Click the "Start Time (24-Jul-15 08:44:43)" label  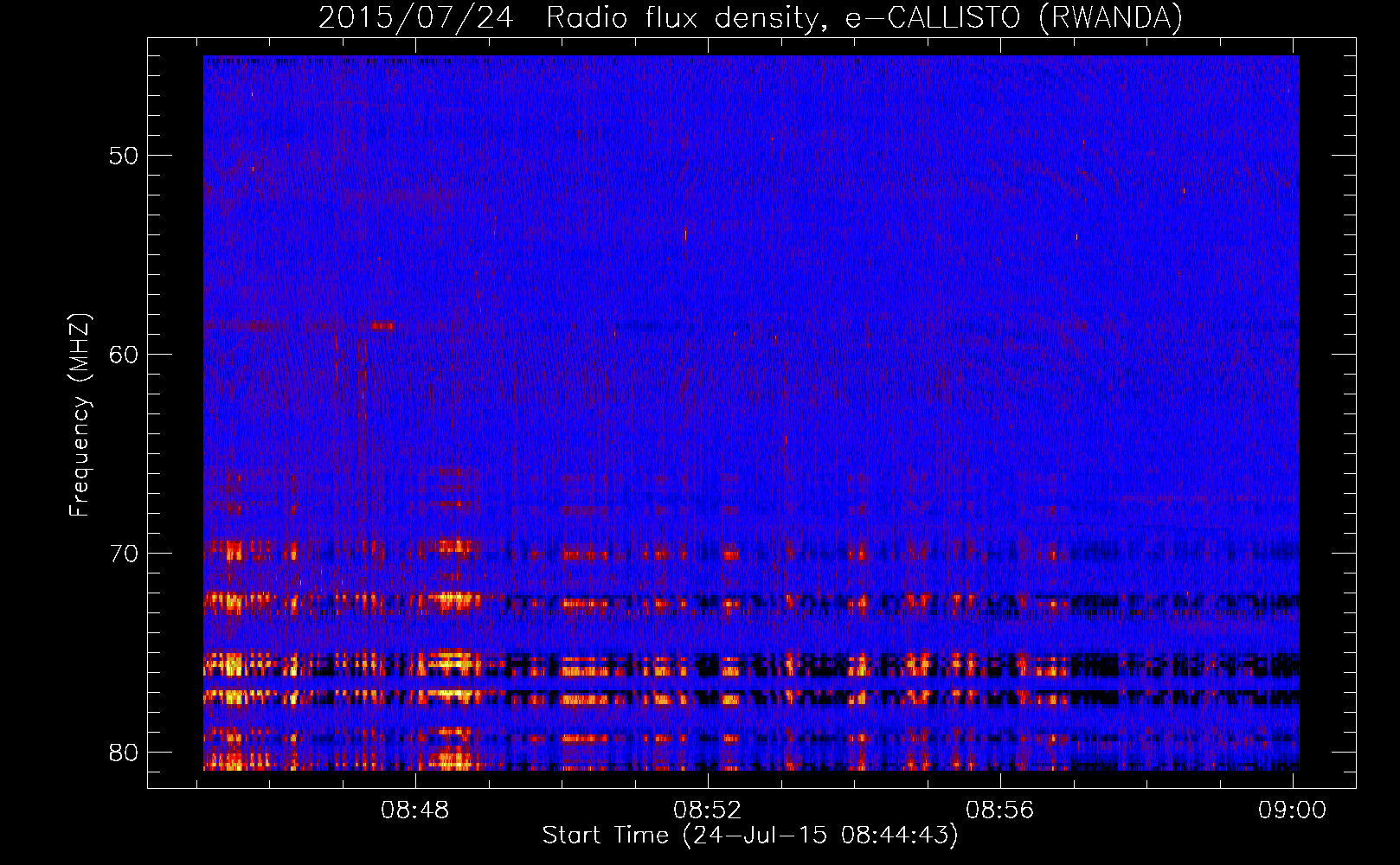750,836
